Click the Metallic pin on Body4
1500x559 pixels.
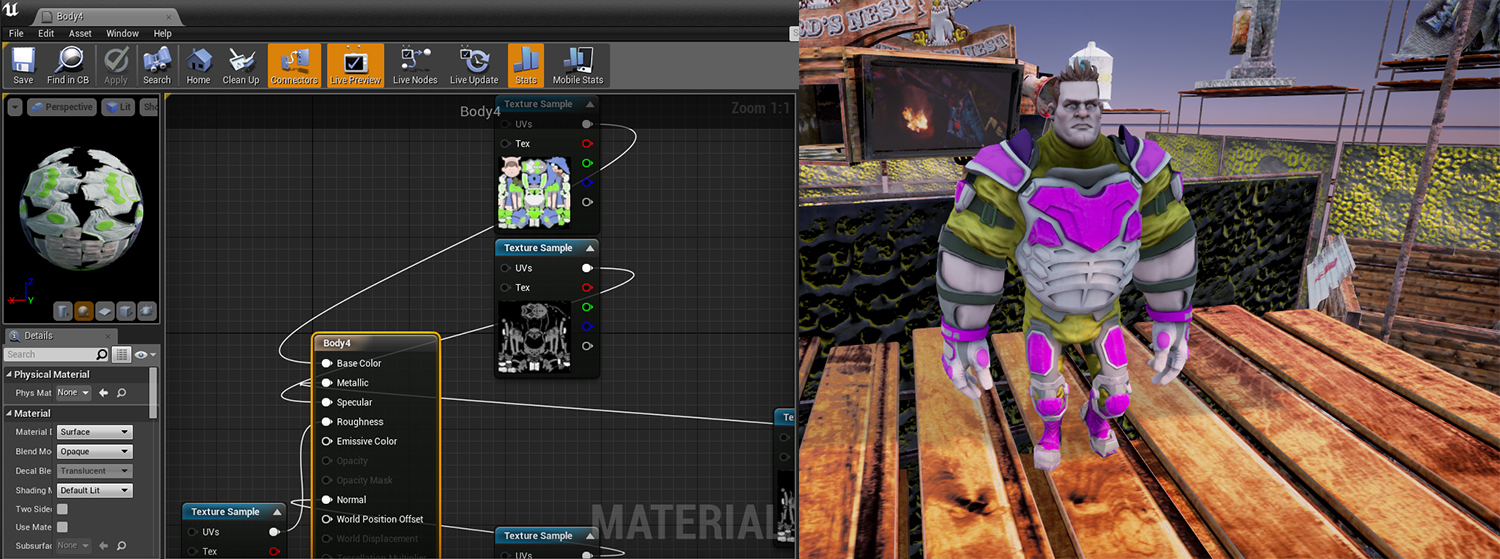click(327, 383)
